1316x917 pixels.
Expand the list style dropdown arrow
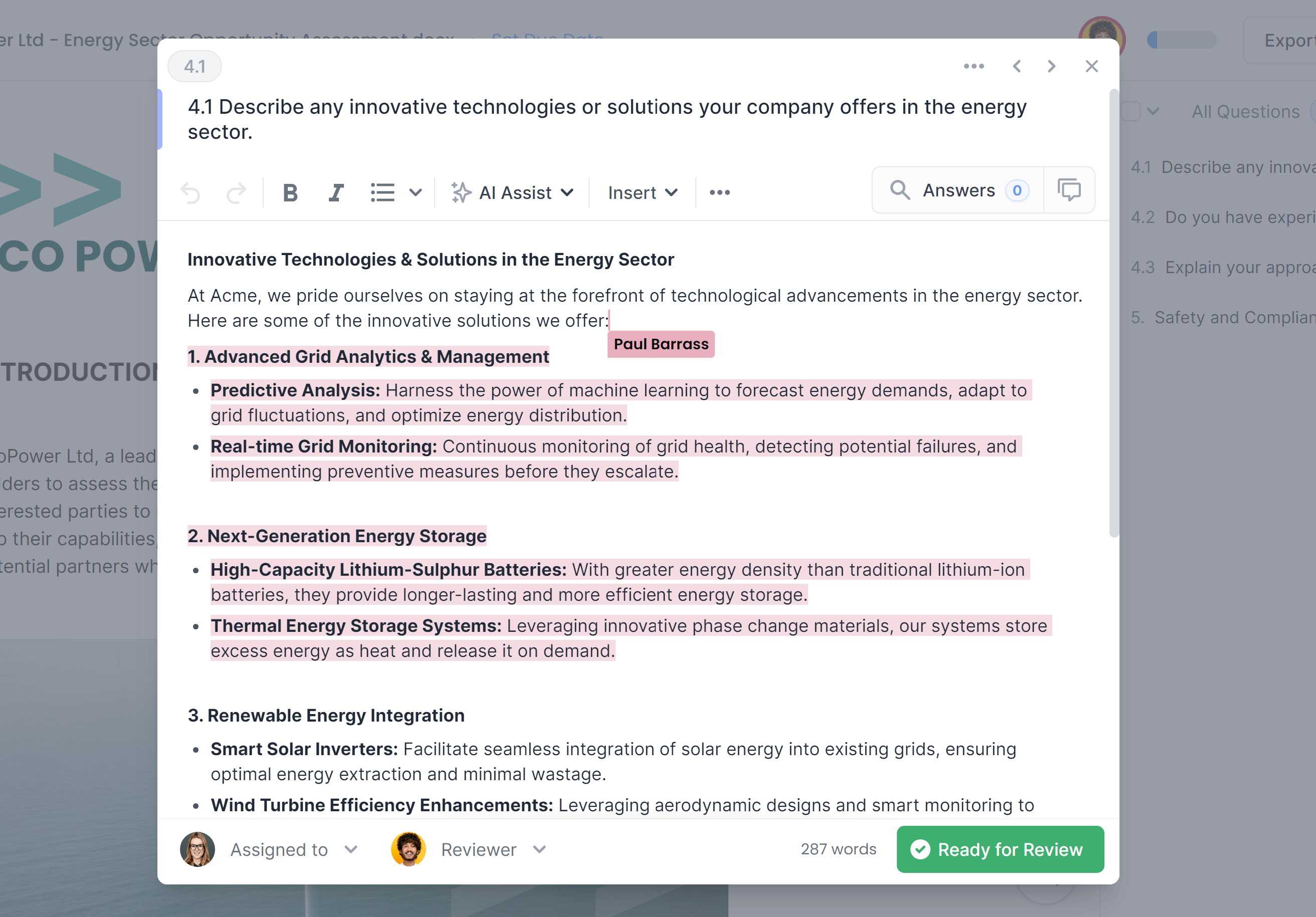tap(416, 193)
